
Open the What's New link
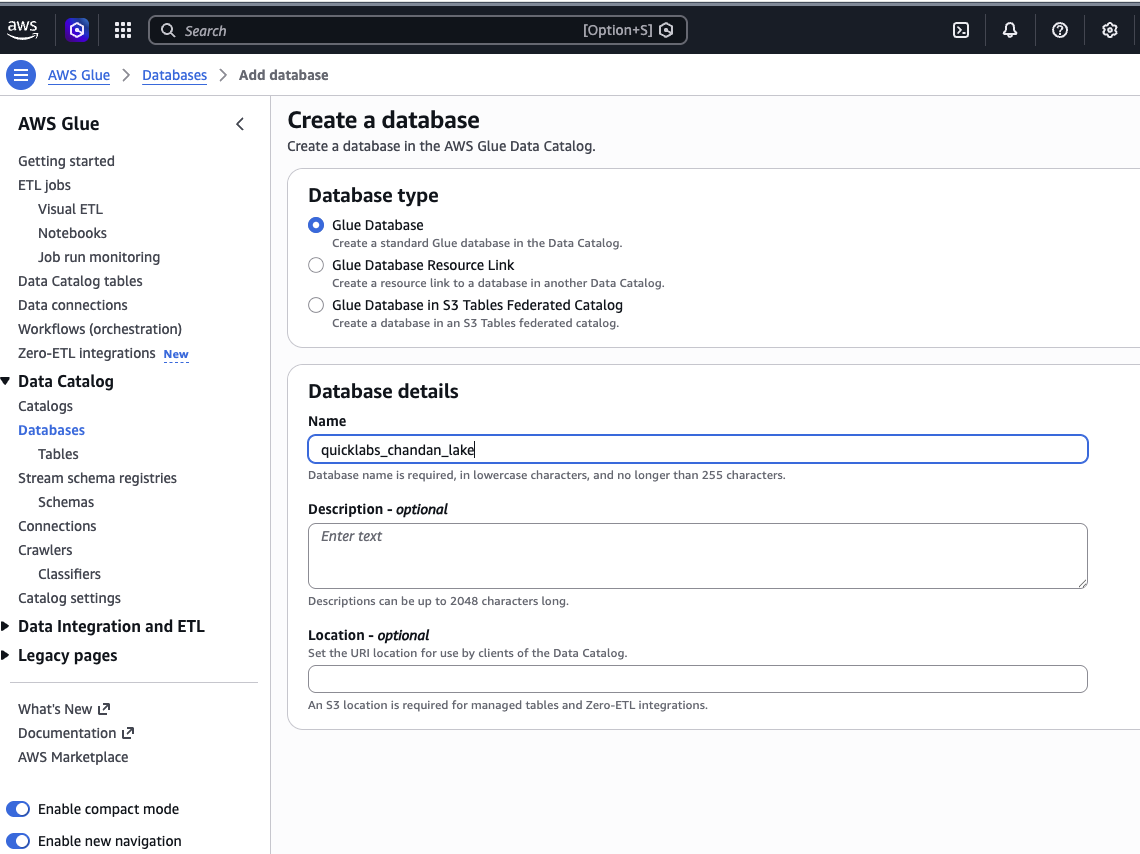click(x=55, y=709)
